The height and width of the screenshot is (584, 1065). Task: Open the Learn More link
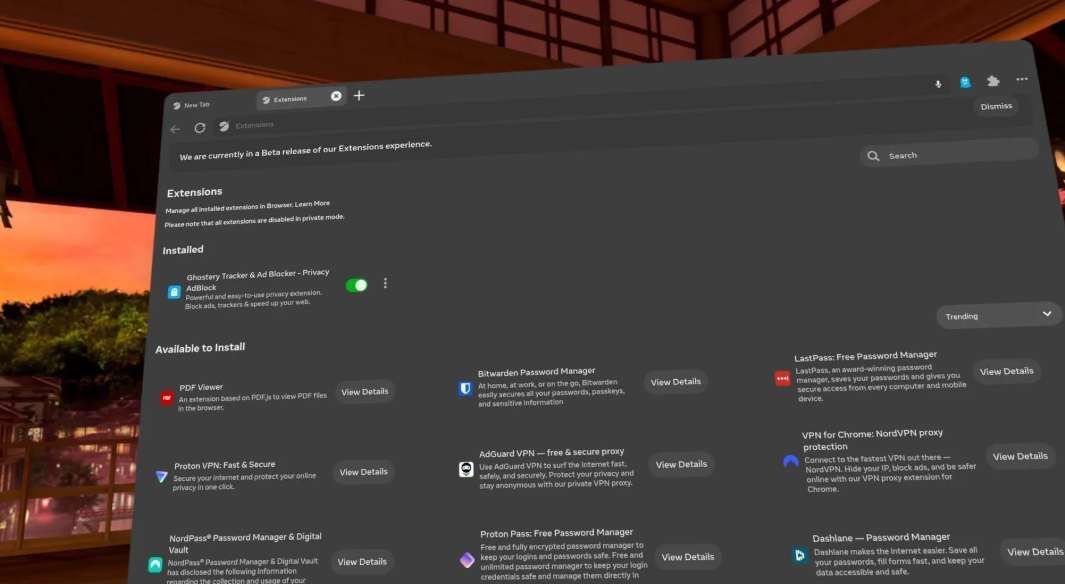coord(312,204)
